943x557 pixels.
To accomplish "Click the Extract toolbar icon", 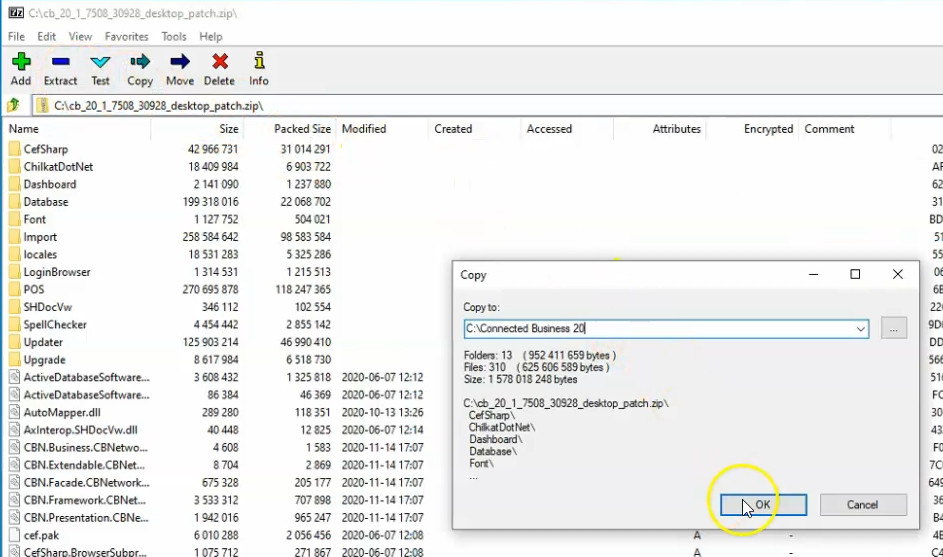I will (60, 69).
